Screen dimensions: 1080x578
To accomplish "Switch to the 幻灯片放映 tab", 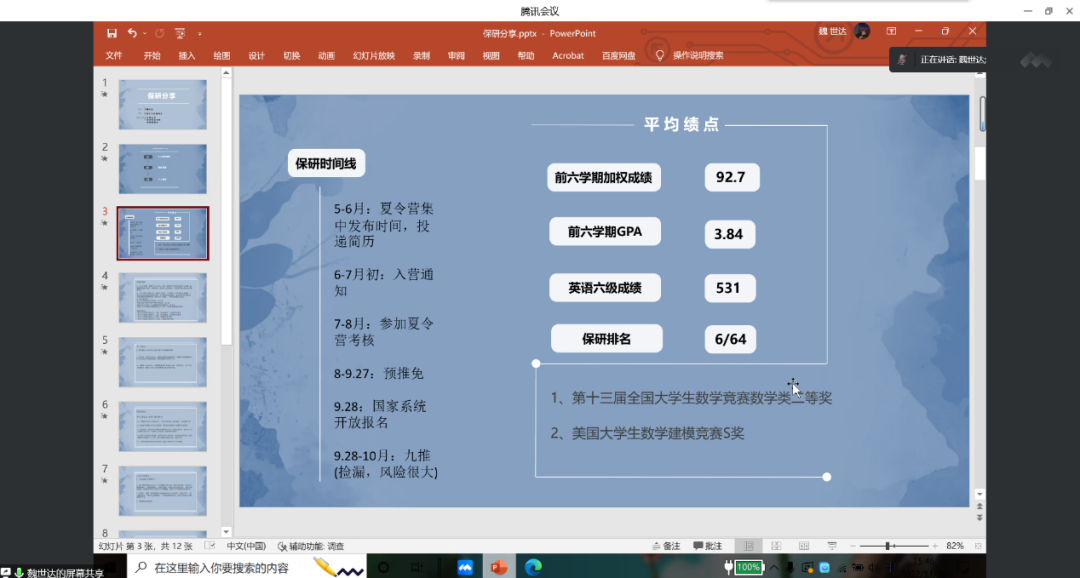I will [373, 56].
